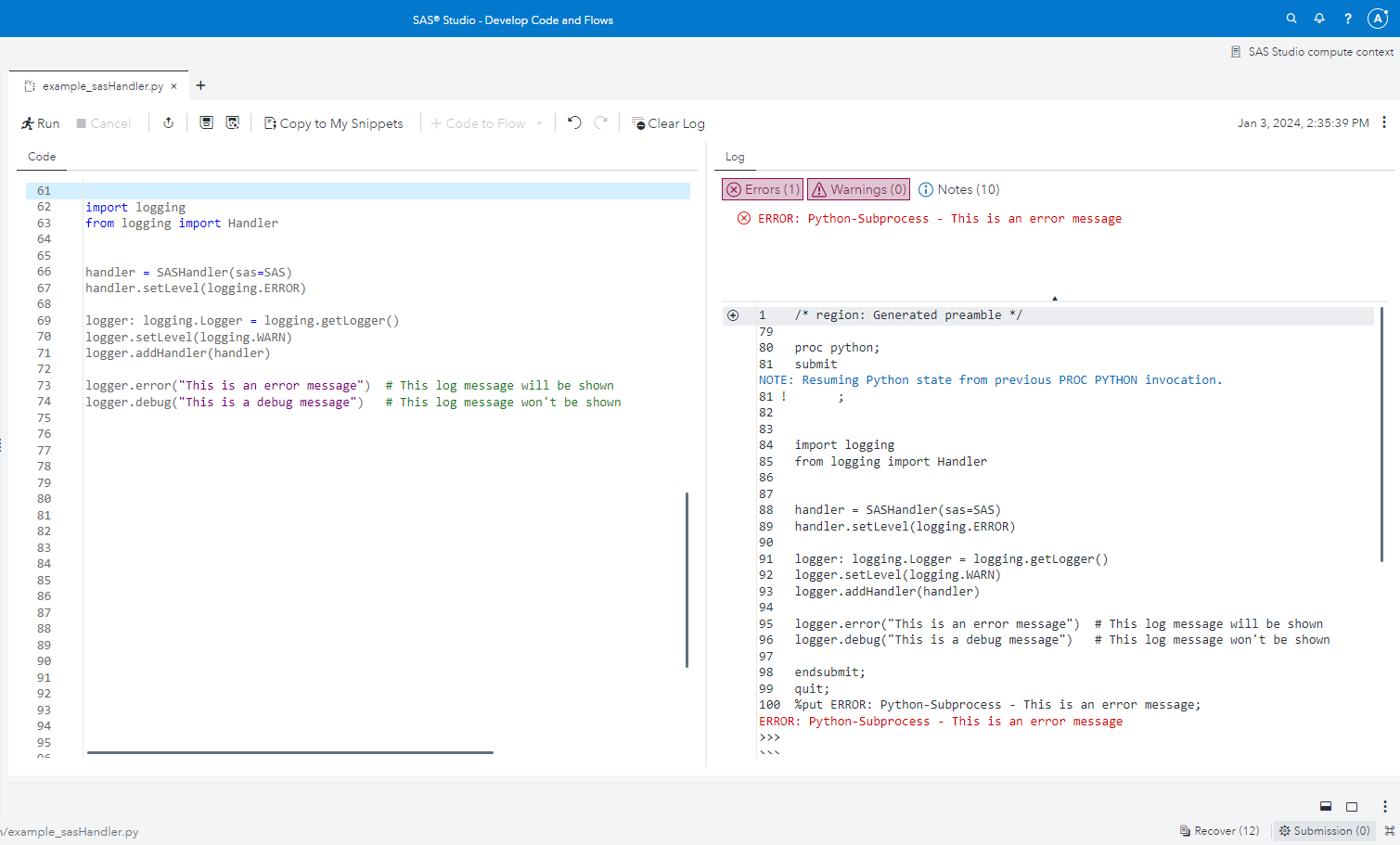This screenshot has height=845, width=1400.
Task: Redo the last edit
Action: pos(601,122)
